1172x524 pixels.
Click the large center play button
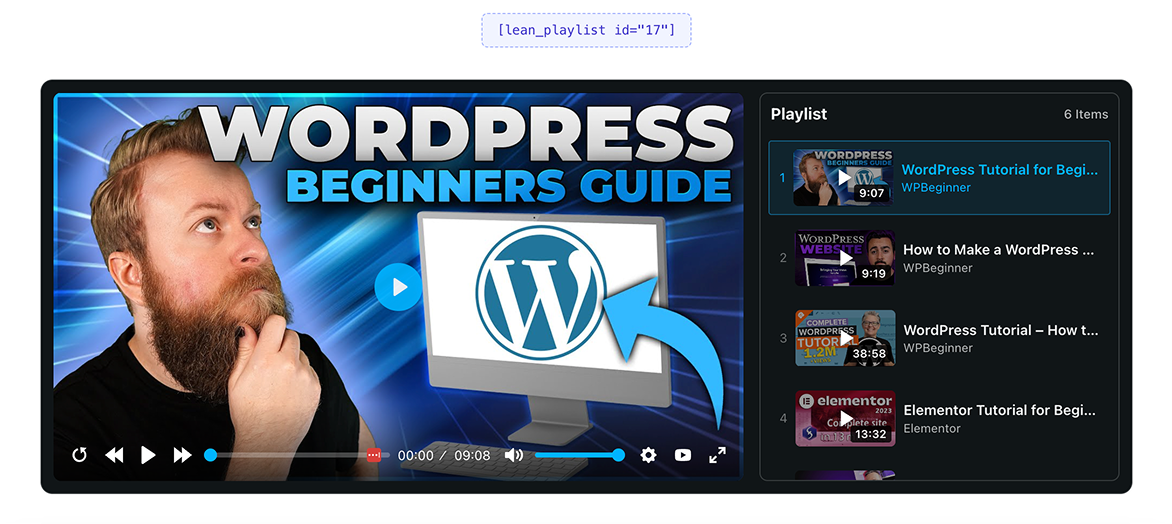pos(398,286)
